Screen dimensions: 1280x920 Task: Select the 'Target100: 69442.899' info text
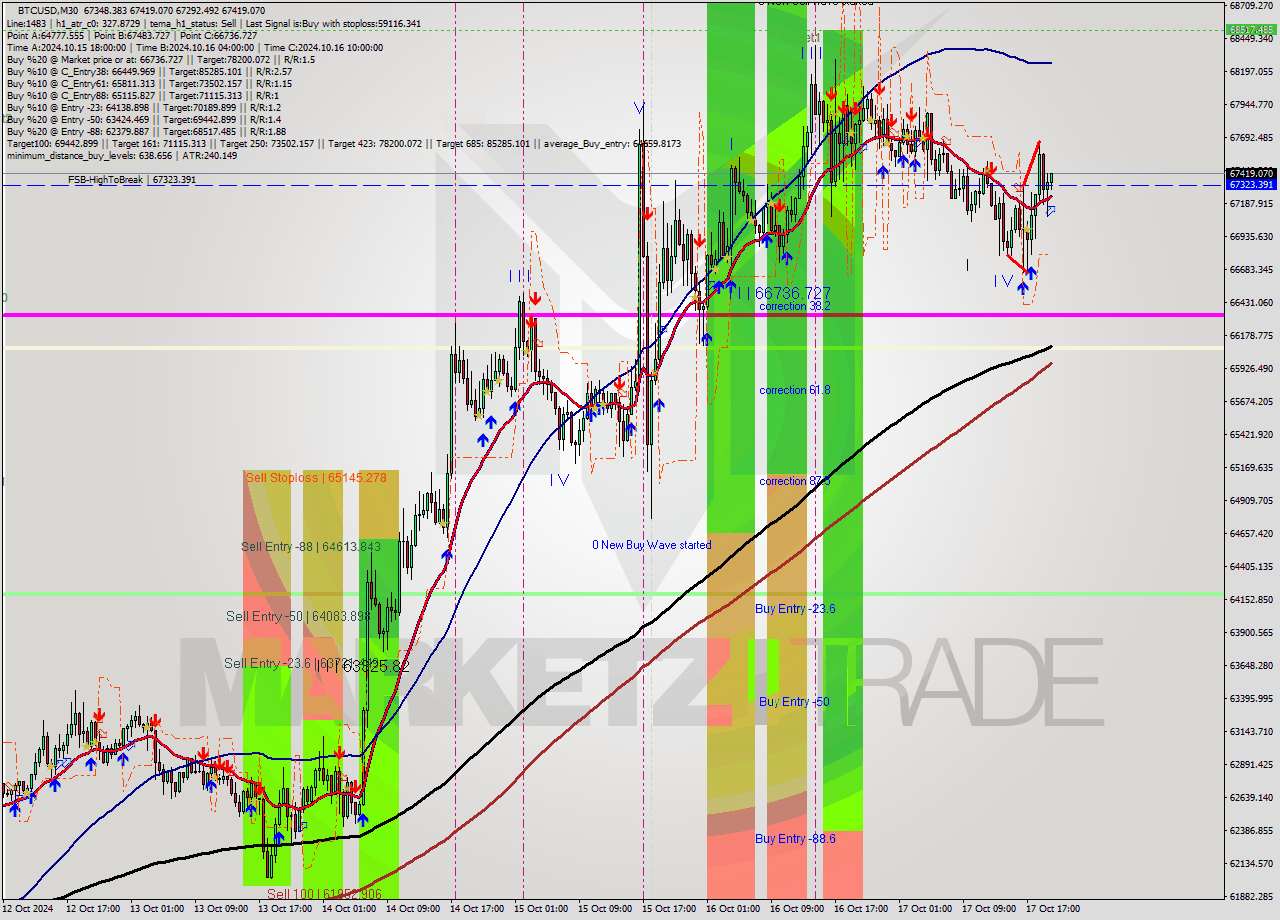point(52,144)
